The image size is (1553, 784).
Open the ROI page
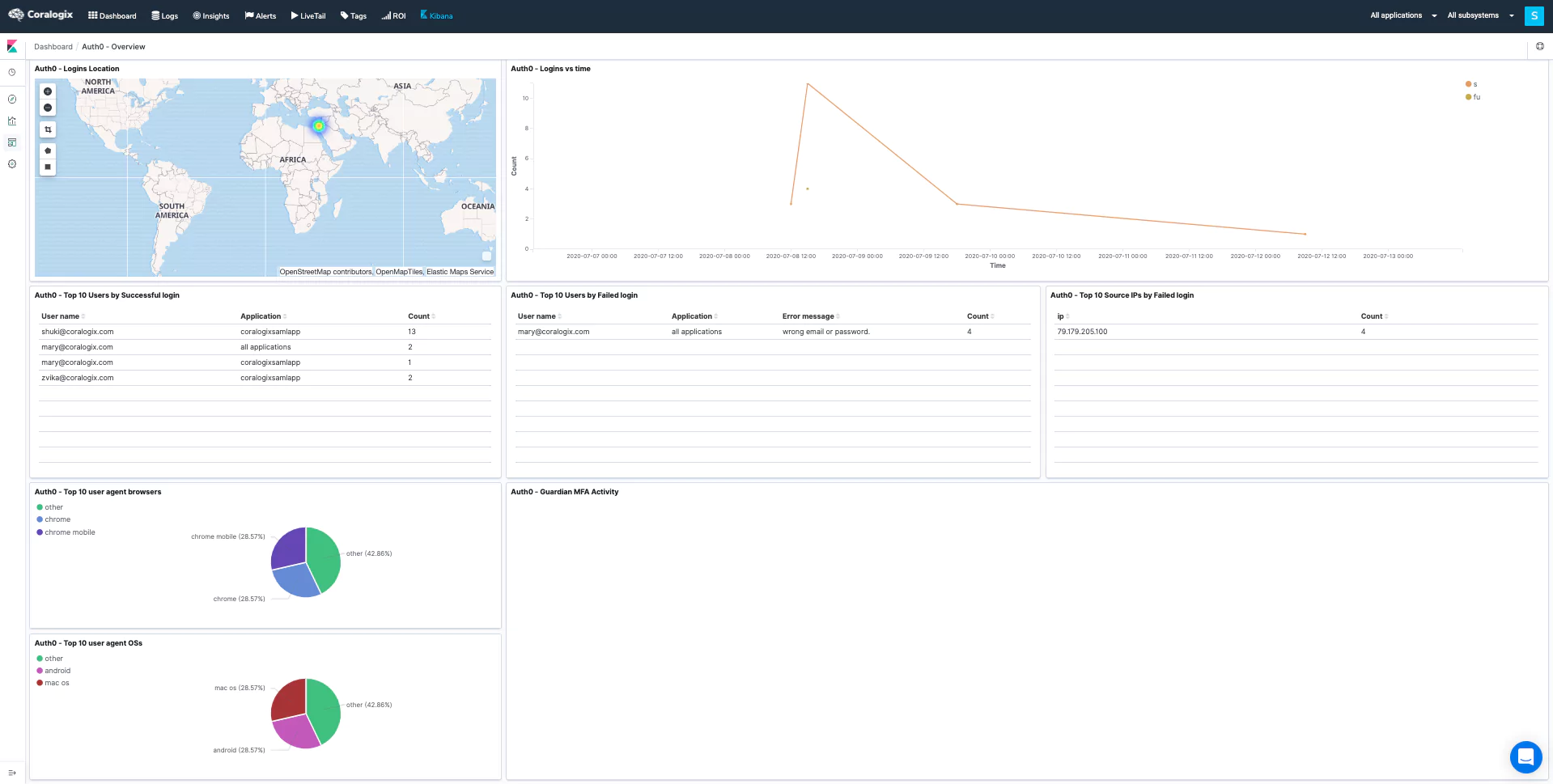click(x=394, y=15)
